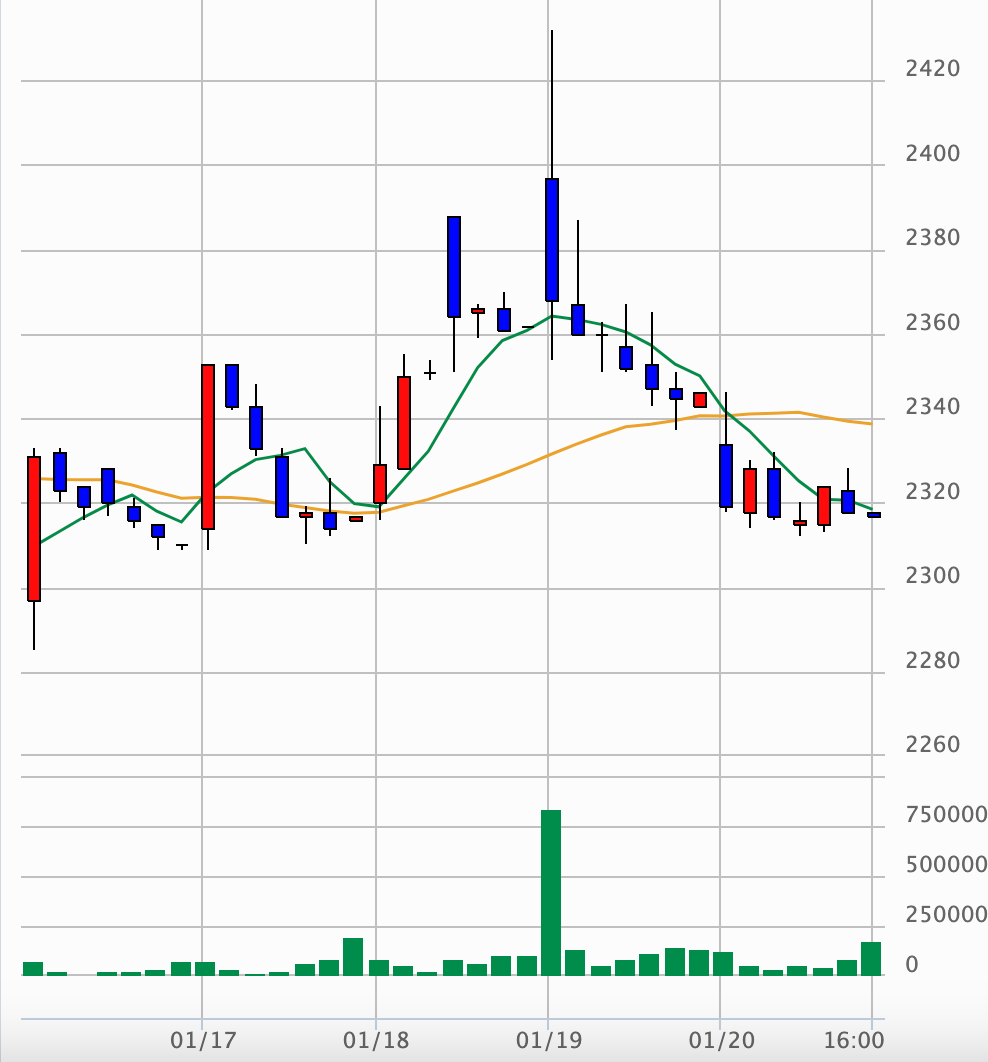988x1062 pixels.
Task: Click the volume axis label 250000
Action: point(946,914)
